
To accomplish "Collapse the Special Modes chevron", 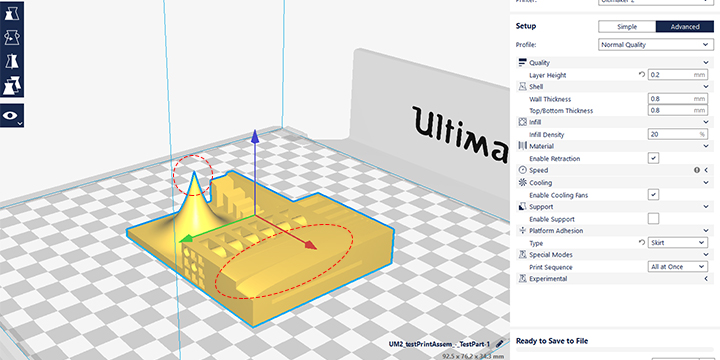I will pos(706,255).
